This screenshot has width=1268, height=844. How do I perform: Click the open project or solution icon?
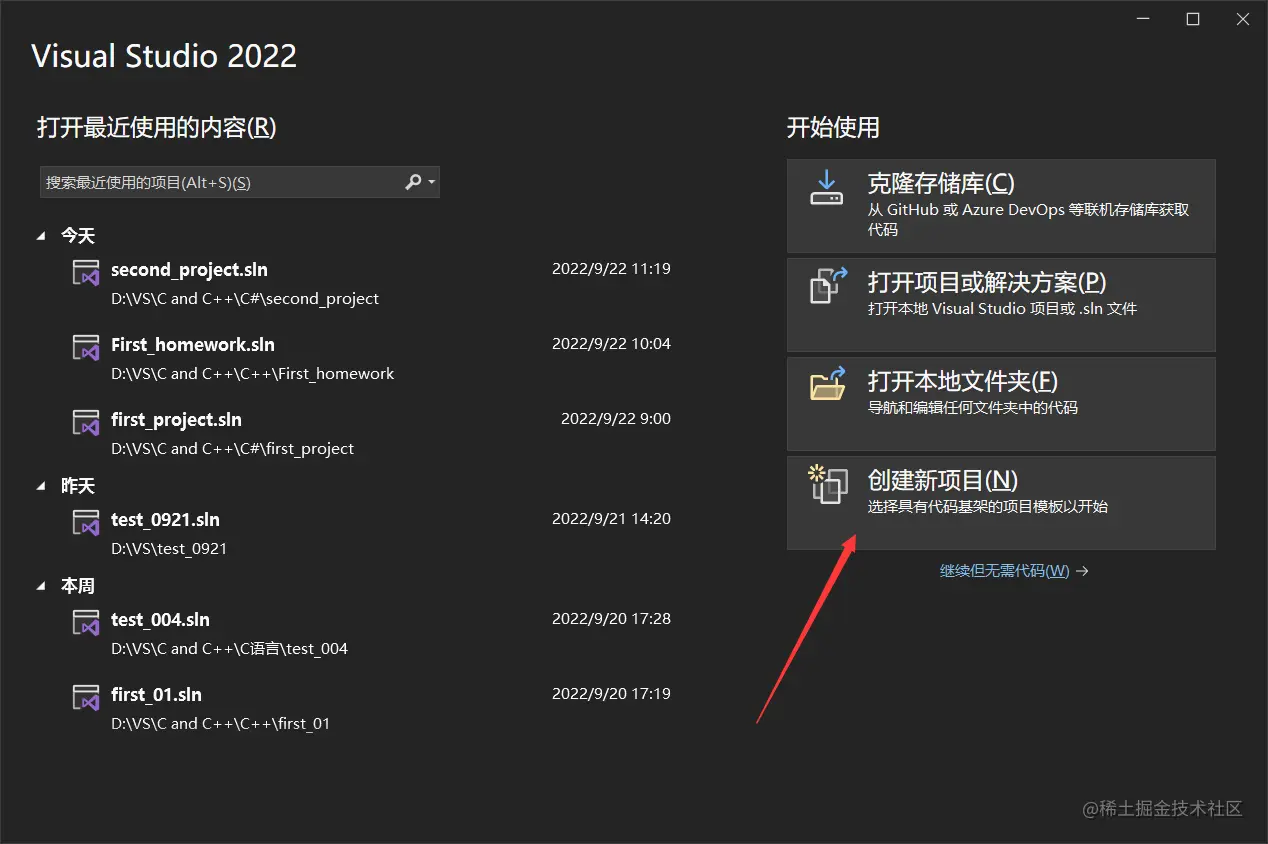point(827,285)
